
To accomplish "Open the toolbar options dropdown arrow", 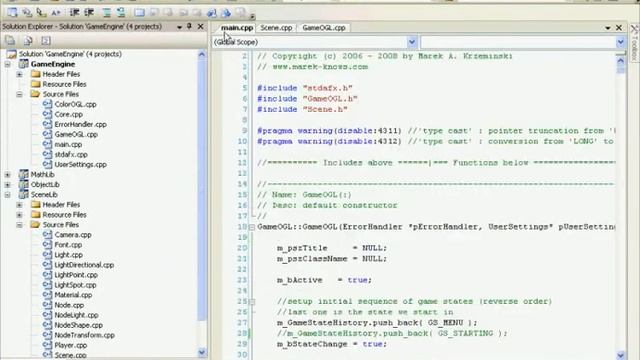I will click(x=252, y=16).
